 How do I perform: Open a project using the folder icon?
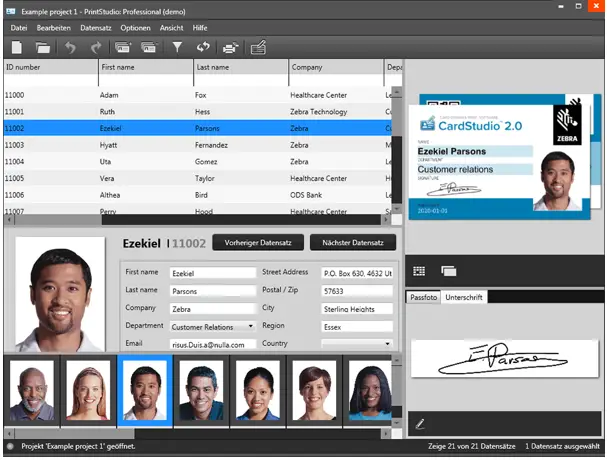tap(43, 48)
